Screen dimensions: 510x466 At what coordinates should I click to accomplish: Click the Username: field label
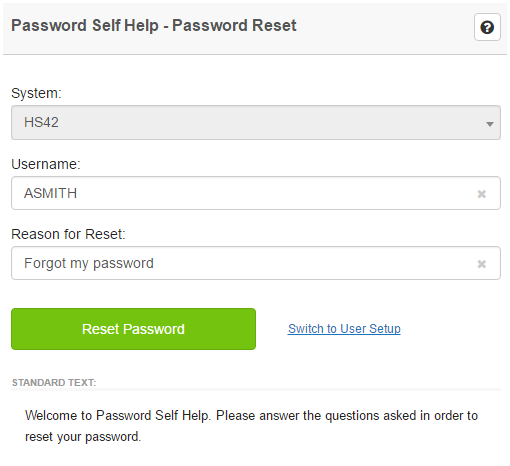click(46, 164)
